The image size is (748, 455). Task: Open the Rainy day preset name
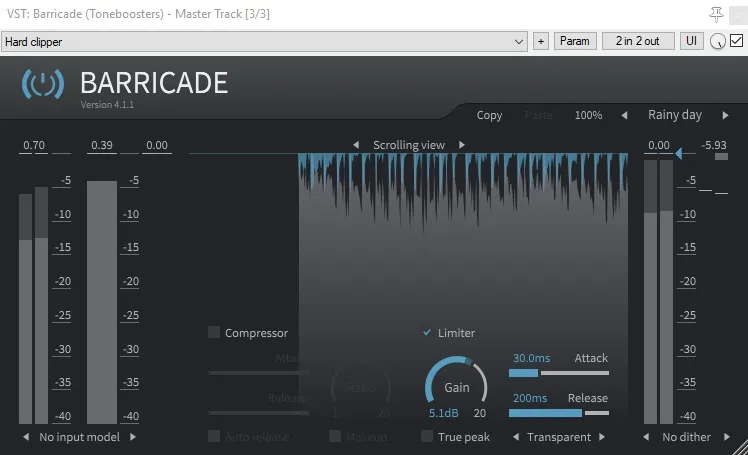click(x=675, y=115)
